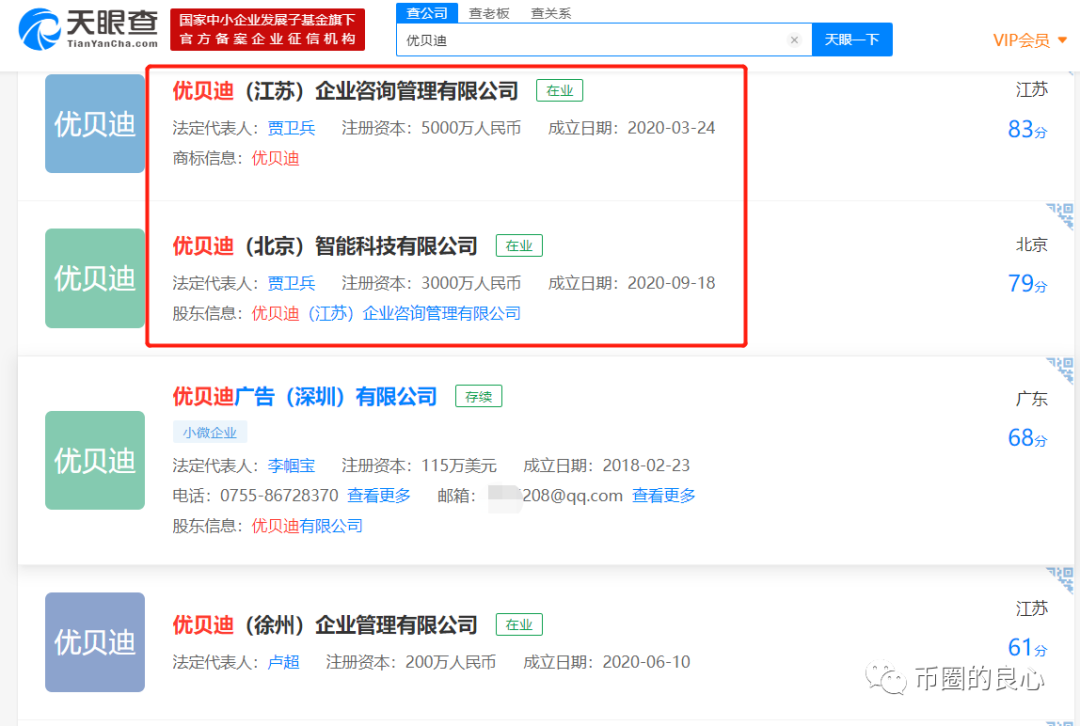Open the 61分 score
The height and width of the screenshot is (726, 1080).
1027,647
